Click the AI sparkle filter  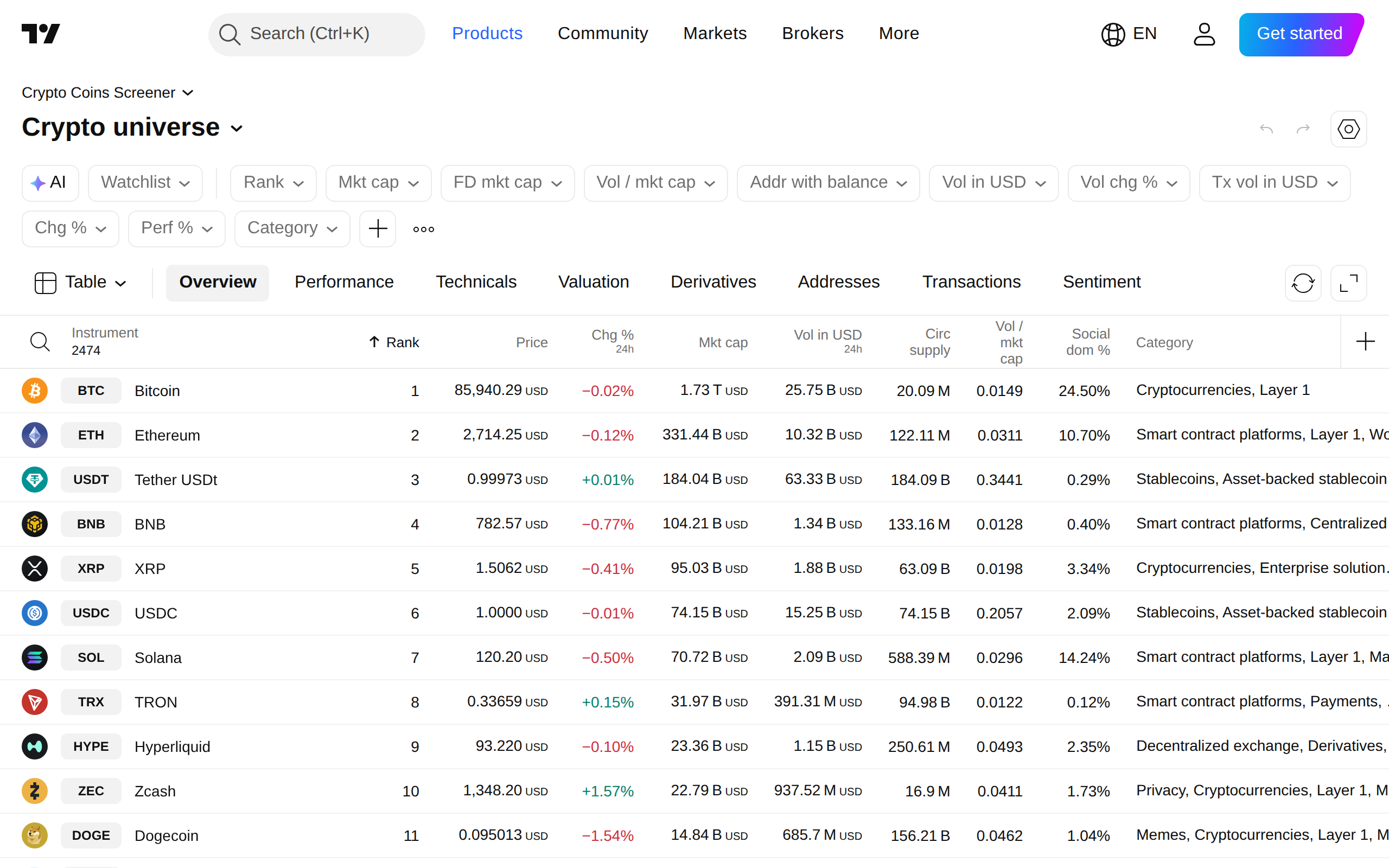point(50,183)
